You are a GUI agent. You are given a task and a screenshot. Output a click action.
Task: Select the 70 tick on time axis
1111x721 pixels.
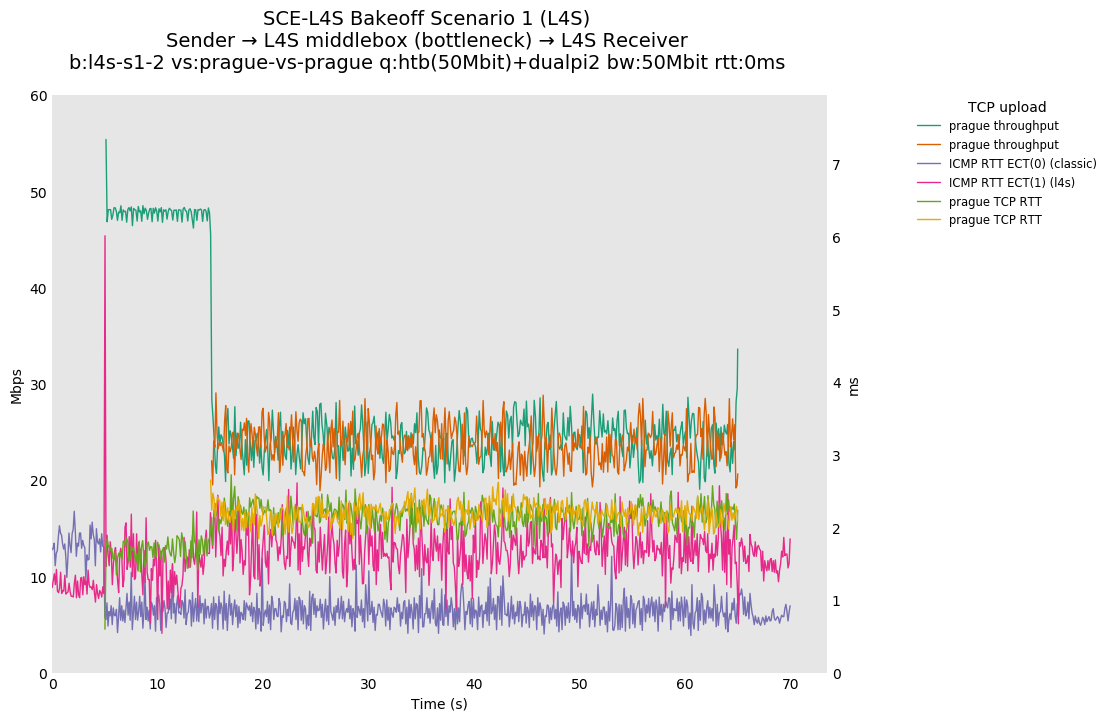790,685
